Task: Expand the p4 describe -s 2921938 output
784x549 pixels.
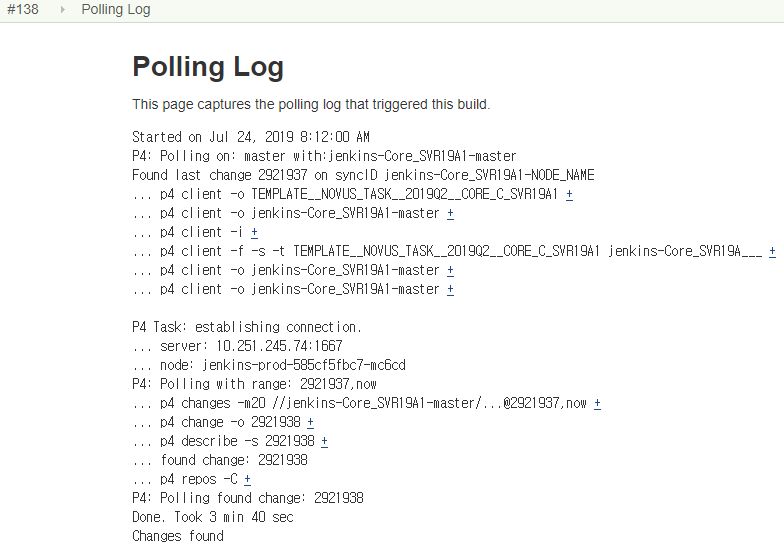Action: [x=324, y=441]
